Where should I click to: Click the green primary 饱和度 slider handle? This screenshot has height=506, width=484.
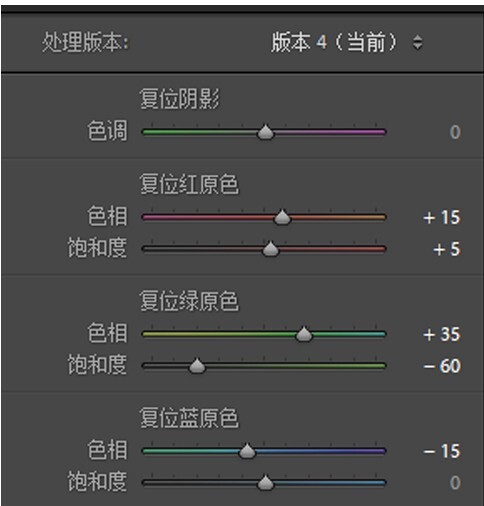pos(197,366)
